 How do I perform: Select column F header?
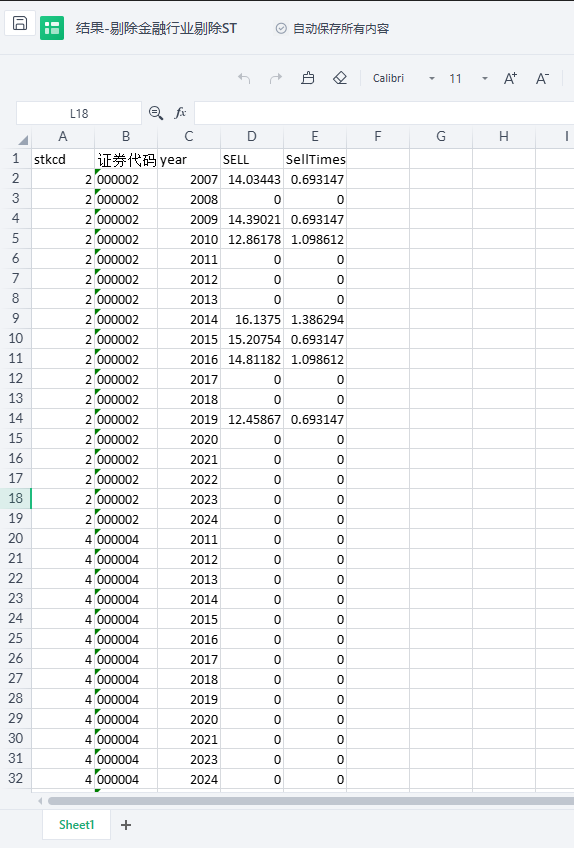[378, 136]
